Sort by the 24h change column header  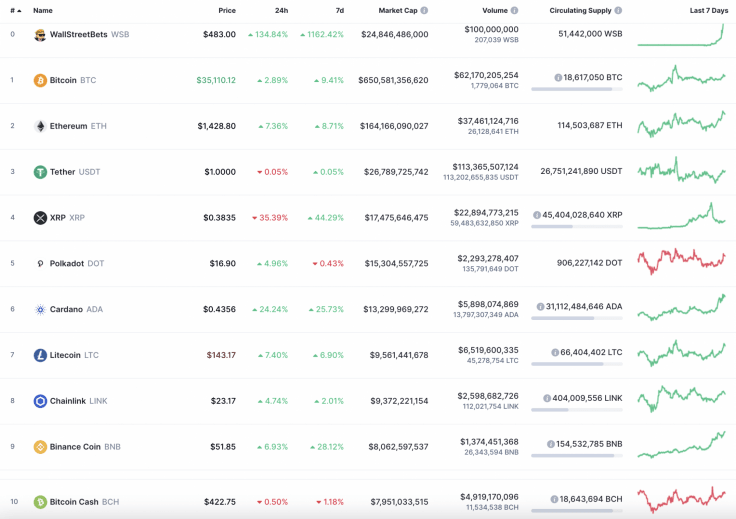(281, 10)
